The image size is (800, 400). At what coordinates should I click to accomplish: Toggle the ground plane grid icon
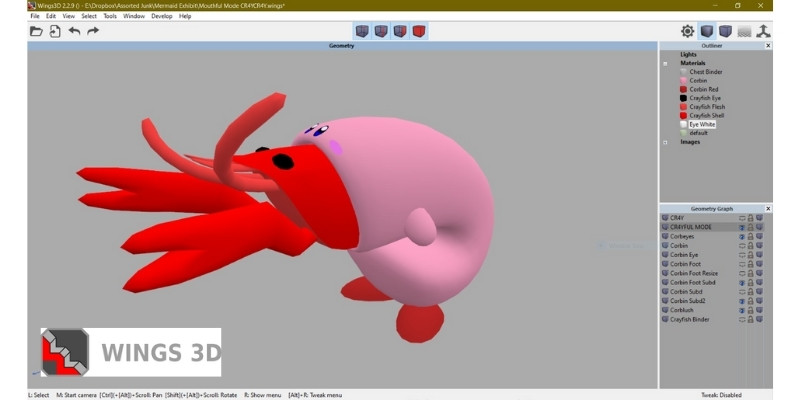coord(744,32)
